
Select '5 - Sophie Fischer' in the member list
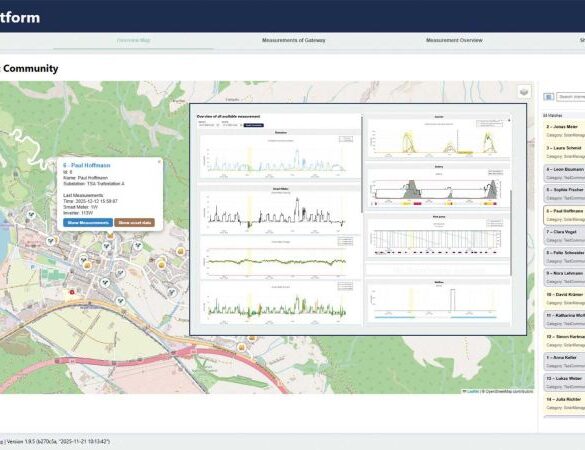click(x=564, y=194)
